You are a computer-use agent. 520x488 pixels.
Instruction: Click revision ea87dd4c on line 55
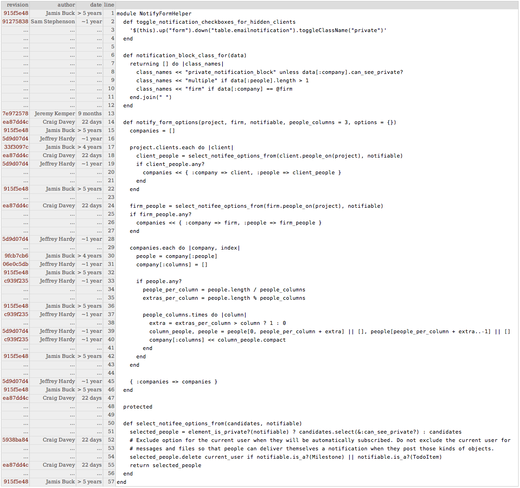(x=16, y=465)
